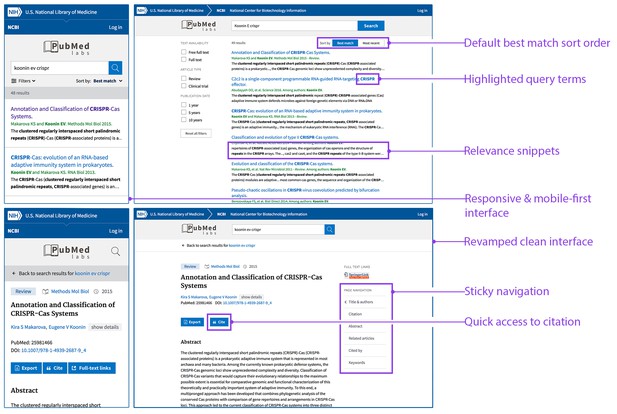Click the back arrow before 'Back to search results' in mobile article
617x414 pixels.
point(14,273)
